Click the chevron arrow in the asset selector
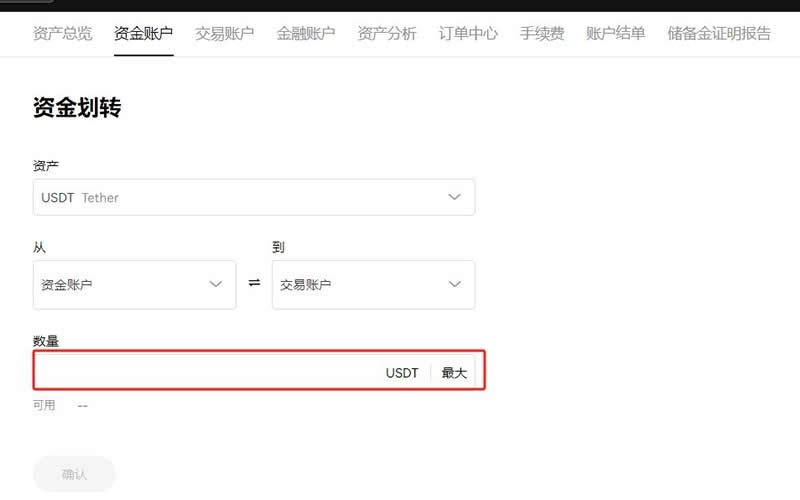The height and width of the screenshot is (500, 800). [x=455, y=197]
